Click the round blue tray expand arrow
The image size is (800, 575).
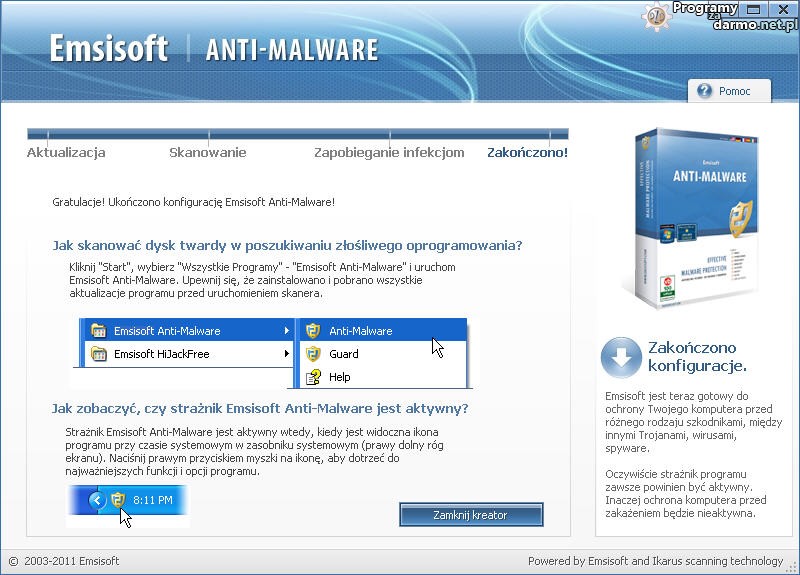click(97, 499)
